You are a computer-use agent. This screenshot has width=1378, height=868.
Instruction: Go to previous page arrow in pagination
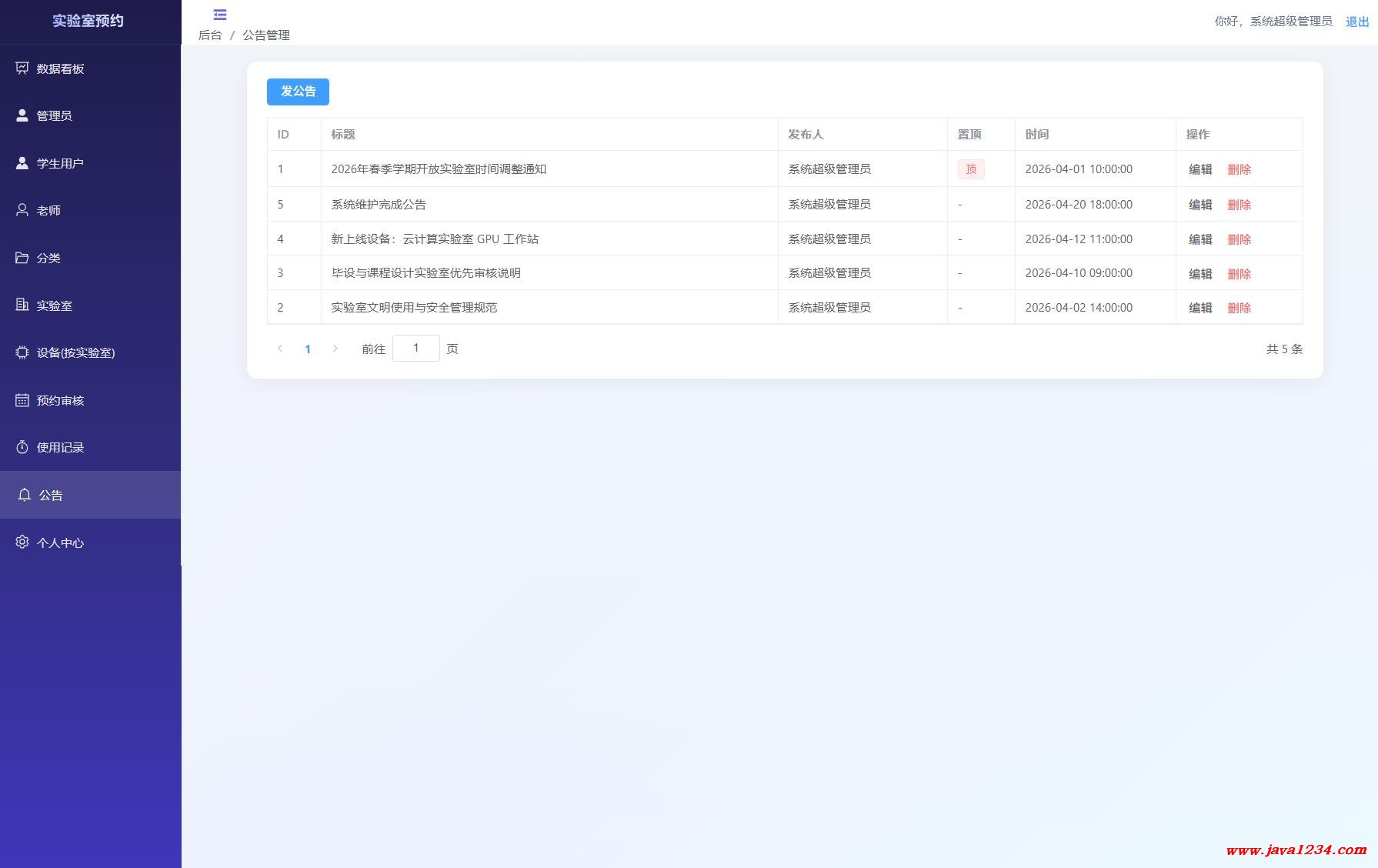click(280, 349)
